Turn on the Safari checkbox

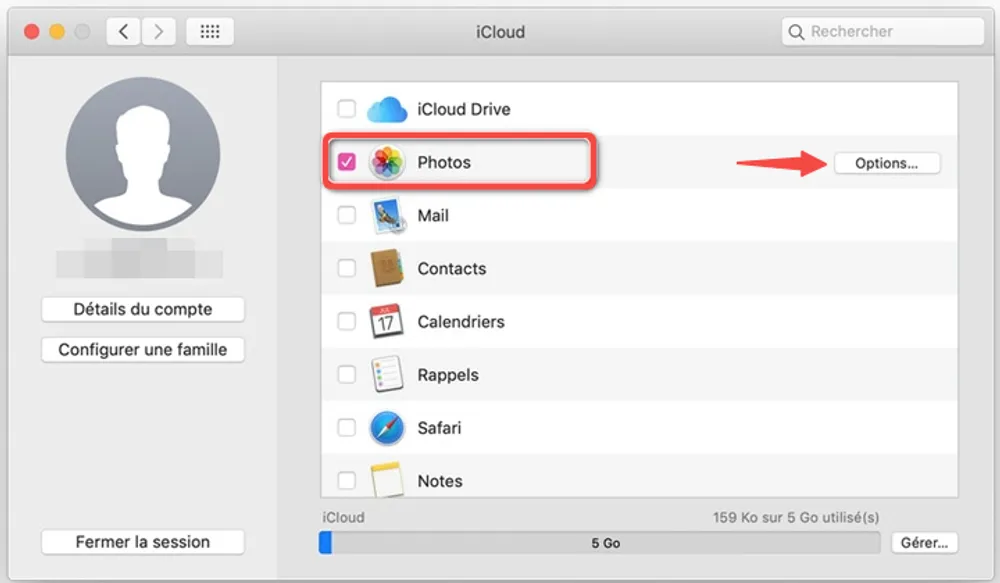tap(346, 427)
